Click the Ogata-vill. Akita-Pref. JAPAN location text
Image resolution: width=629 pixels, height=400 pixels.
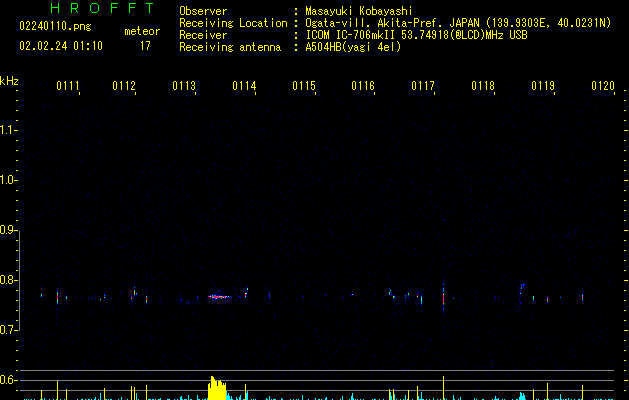point(458,23)
